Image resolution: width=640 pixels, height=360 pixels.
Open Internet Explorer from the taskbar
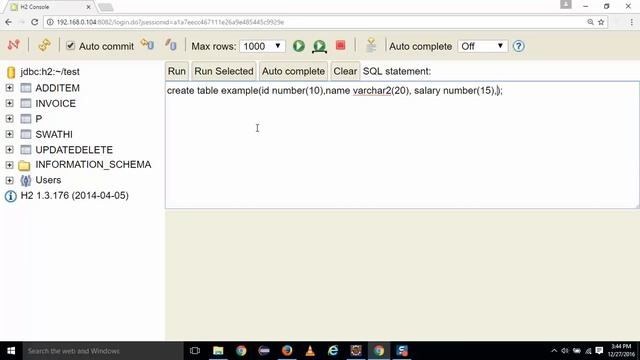coord(333,351)
